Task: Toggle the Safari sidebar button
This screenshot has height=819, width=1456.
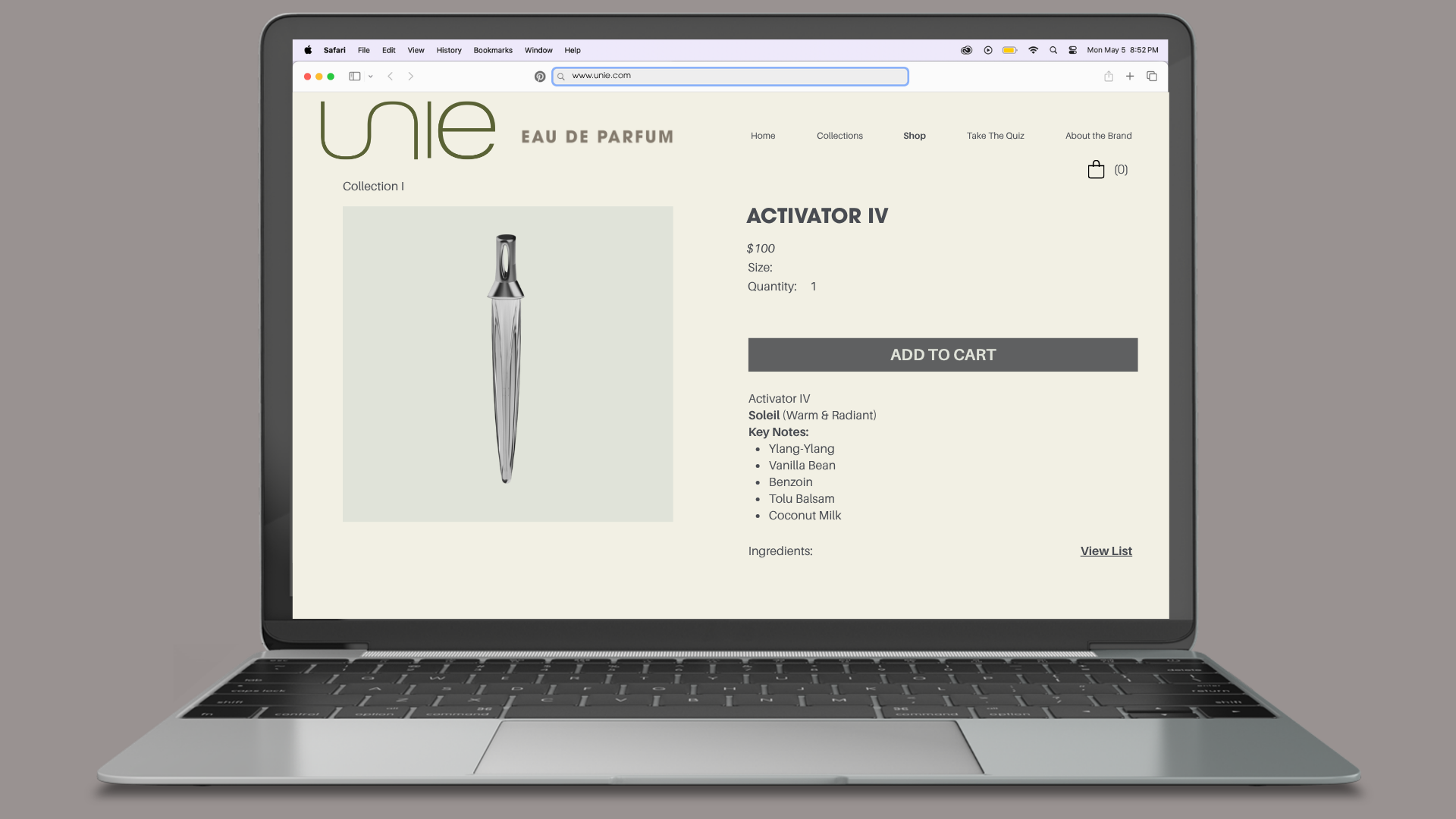Action: [354, 76]
